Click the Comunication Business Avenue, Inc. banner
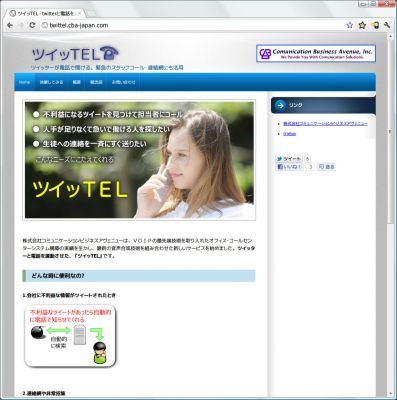The image size is (397, 400). (x=316, y=54)
